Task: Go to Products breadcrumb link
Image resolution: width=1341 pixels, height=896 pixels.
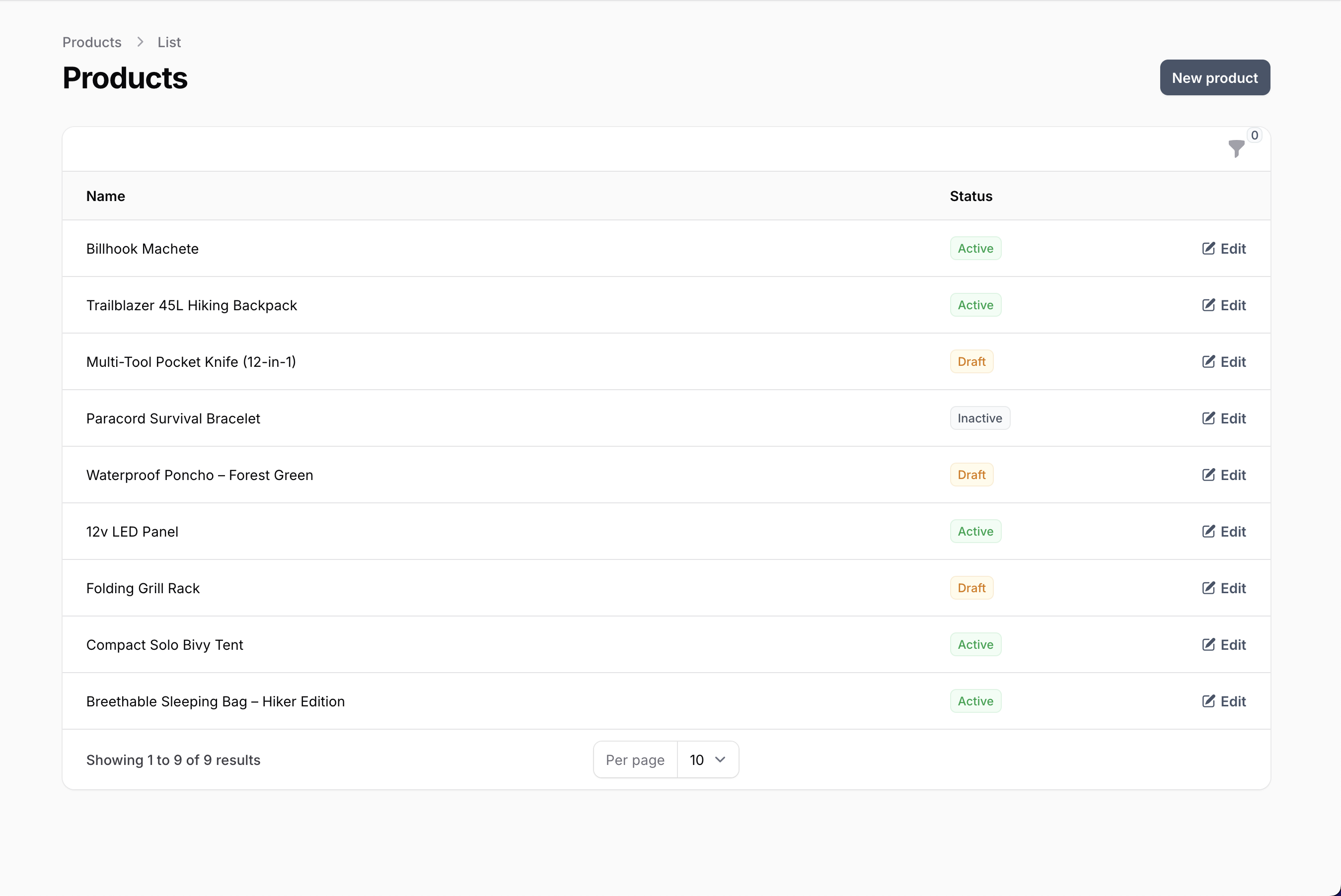Action: 92,42
